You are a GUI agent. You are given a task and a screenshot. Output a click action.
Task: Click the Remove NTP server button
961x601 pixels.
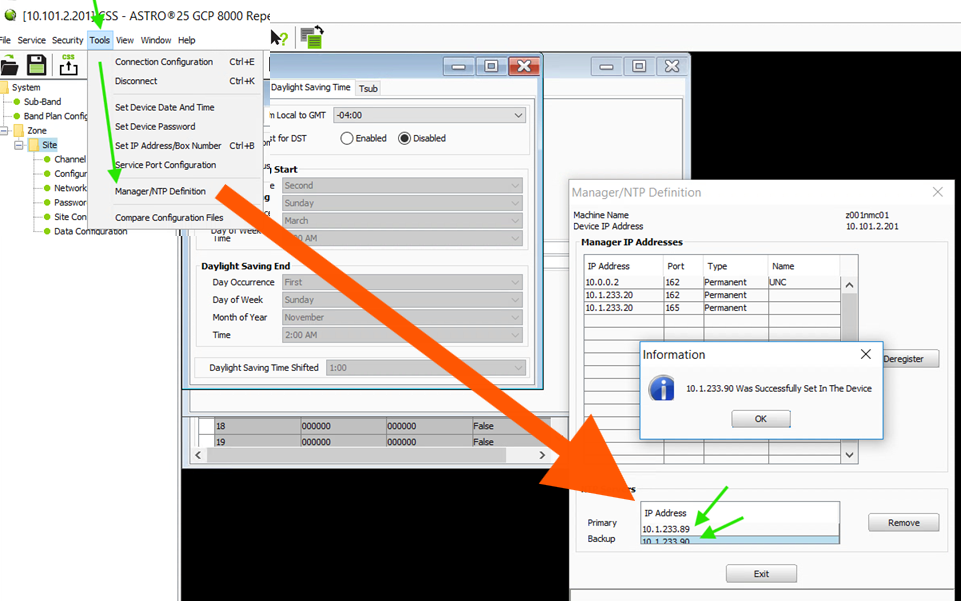[903, 523]
